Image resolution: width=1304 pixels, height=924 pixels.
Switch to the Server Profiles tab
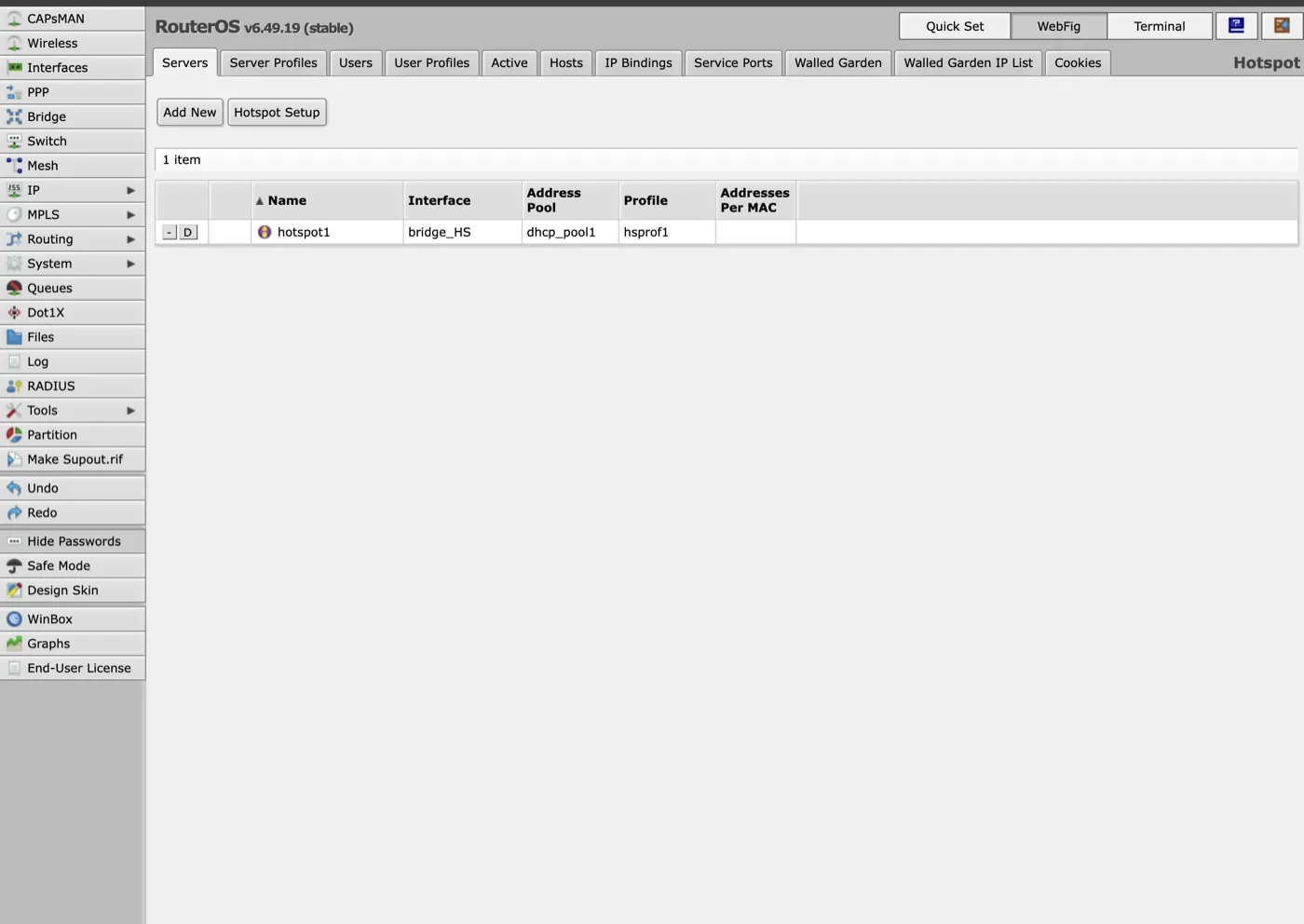[274, 62]
